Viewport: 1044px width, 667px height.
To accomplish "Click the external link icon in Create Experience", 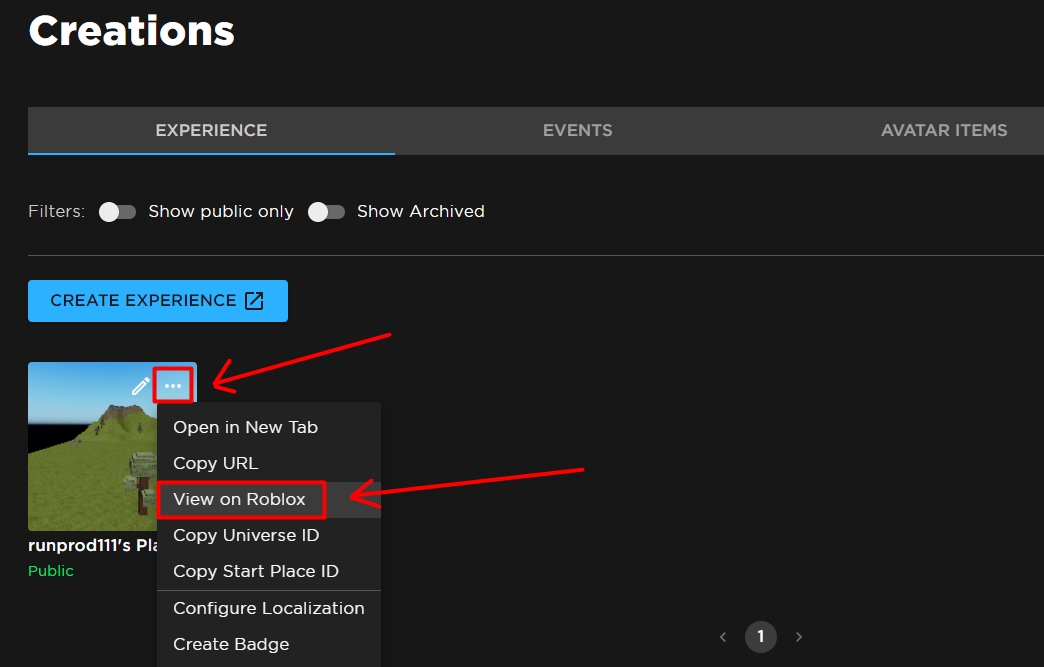I will click(x=254, y=301).
